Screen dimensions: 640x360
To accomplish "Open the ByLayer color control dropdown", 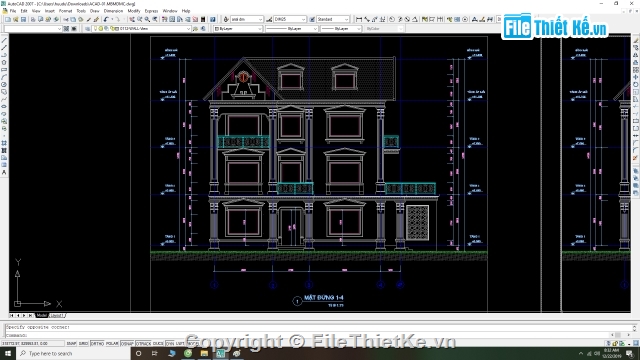I will click(238, 29).
